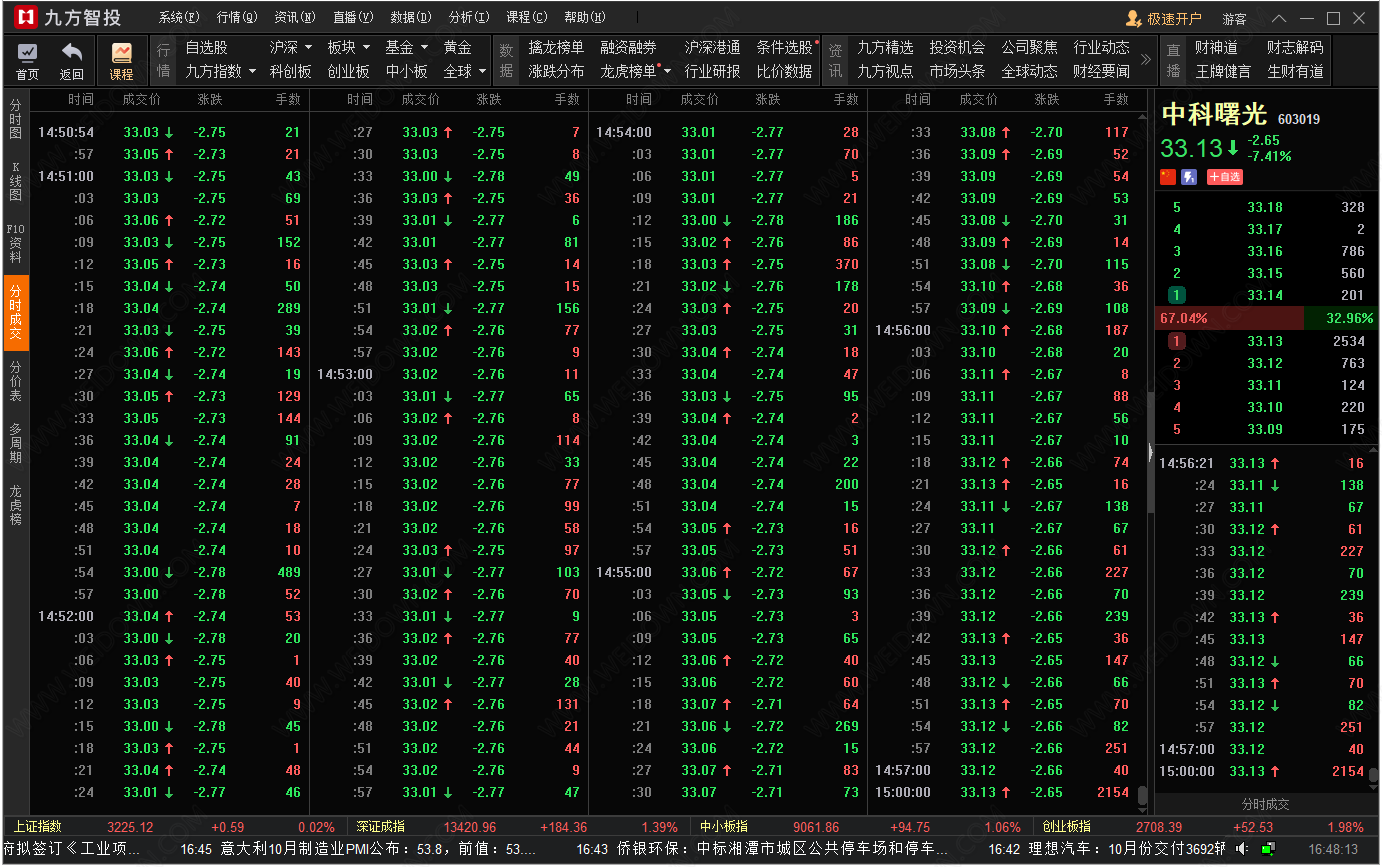Select the 分时成交 side tab
1382x867 pixels.
click(x=16, y=313)
